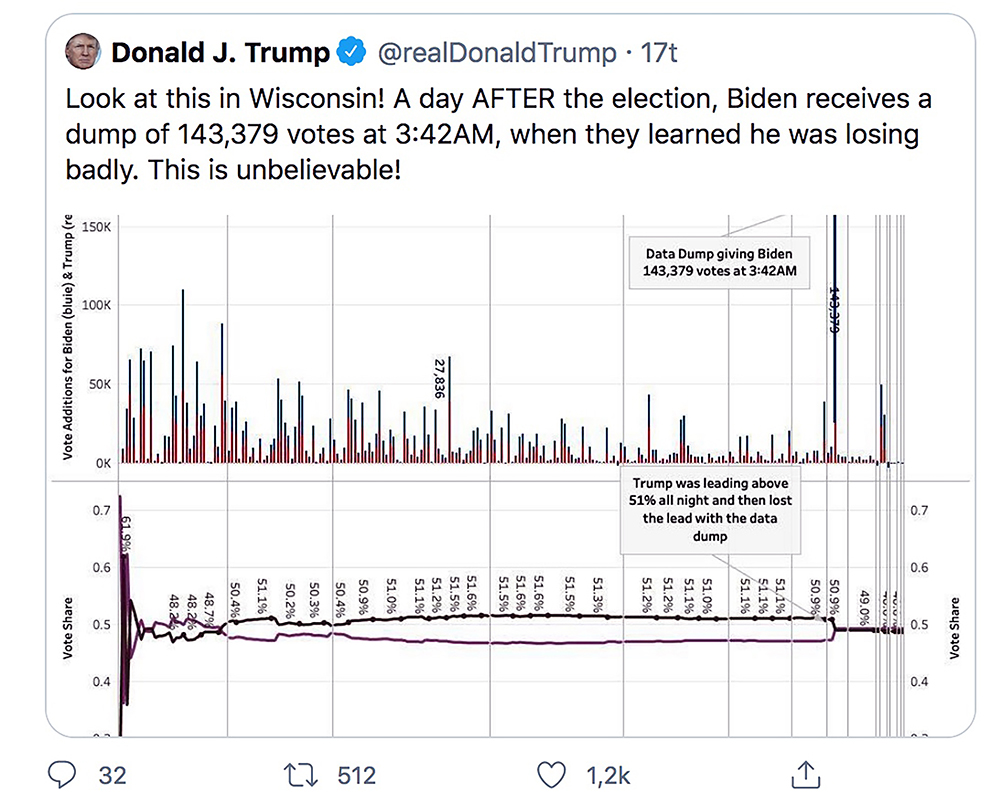
Task: Click the 512 retweet count
Action: click(x=356, y=775)
